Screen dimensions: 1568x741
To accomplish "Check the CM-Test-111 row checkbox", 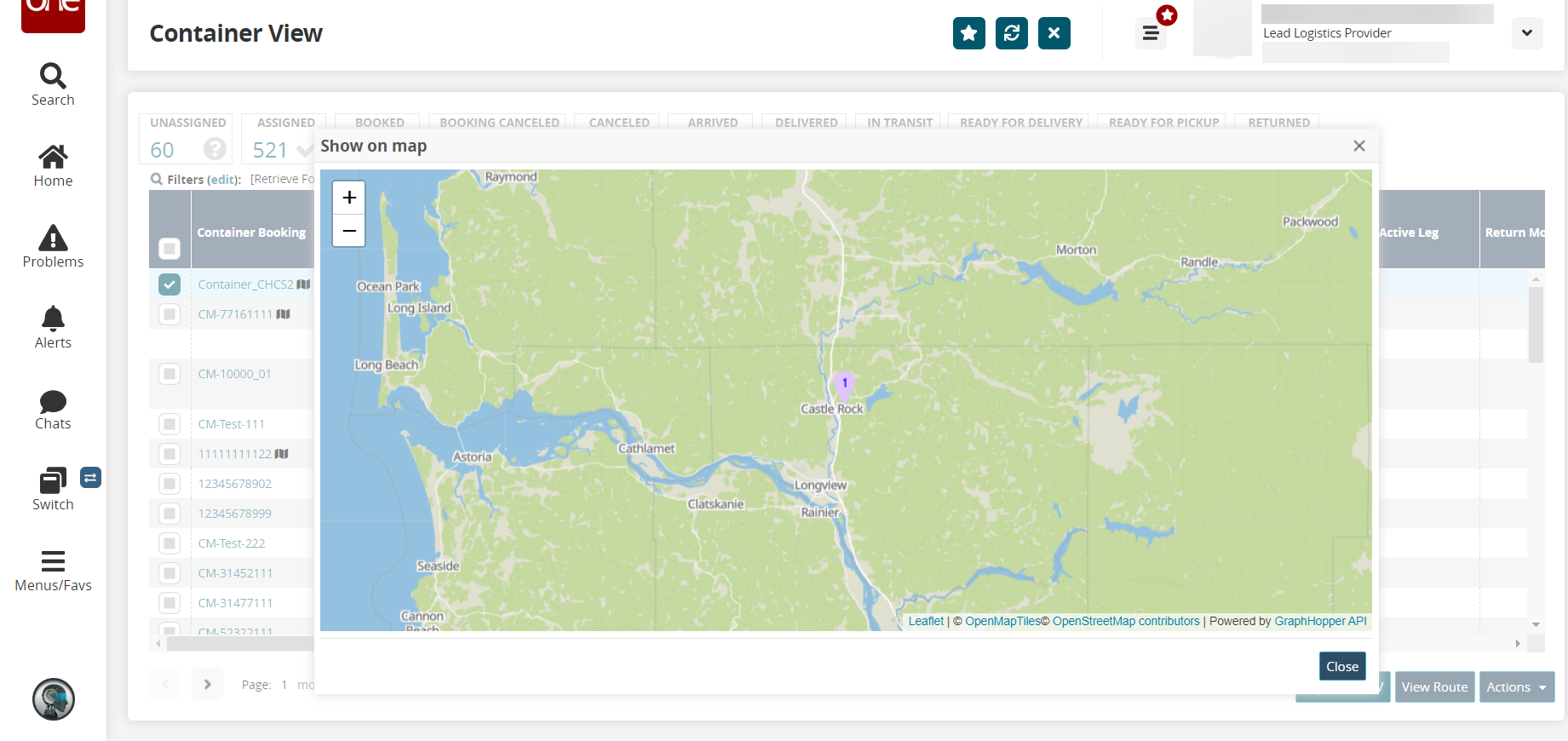I will [169, 424].
